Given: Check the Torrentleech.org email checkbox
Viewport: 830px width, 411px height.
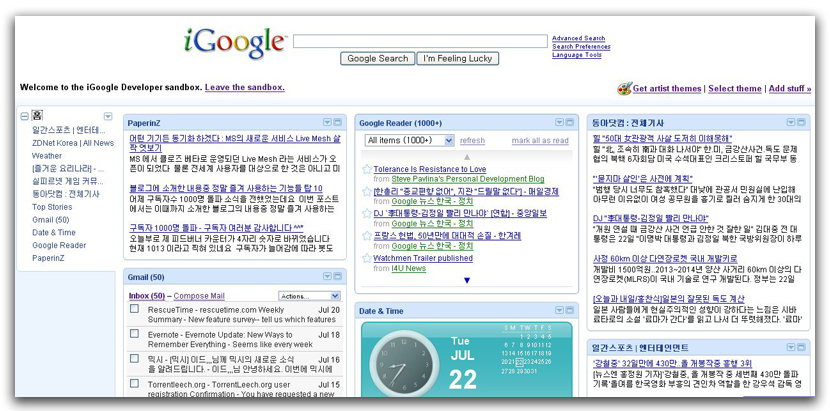Looking at the screenshot, I should click(x=134, y=383).
